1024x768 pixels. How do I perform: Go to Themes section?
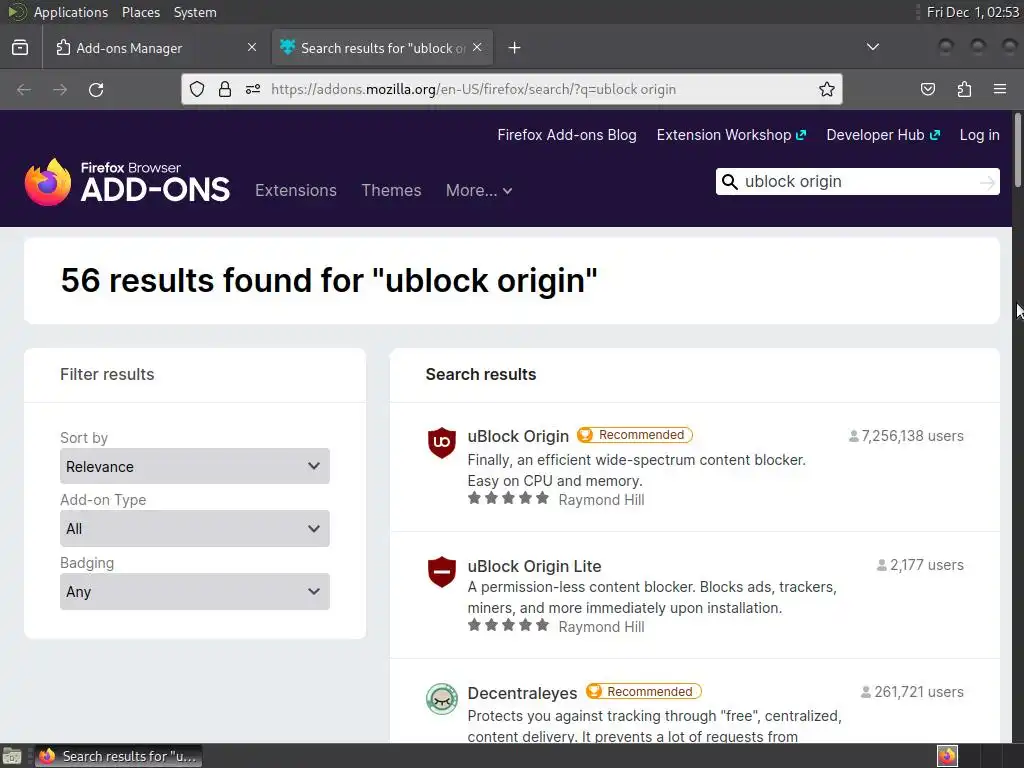click(x=391, y=190)
